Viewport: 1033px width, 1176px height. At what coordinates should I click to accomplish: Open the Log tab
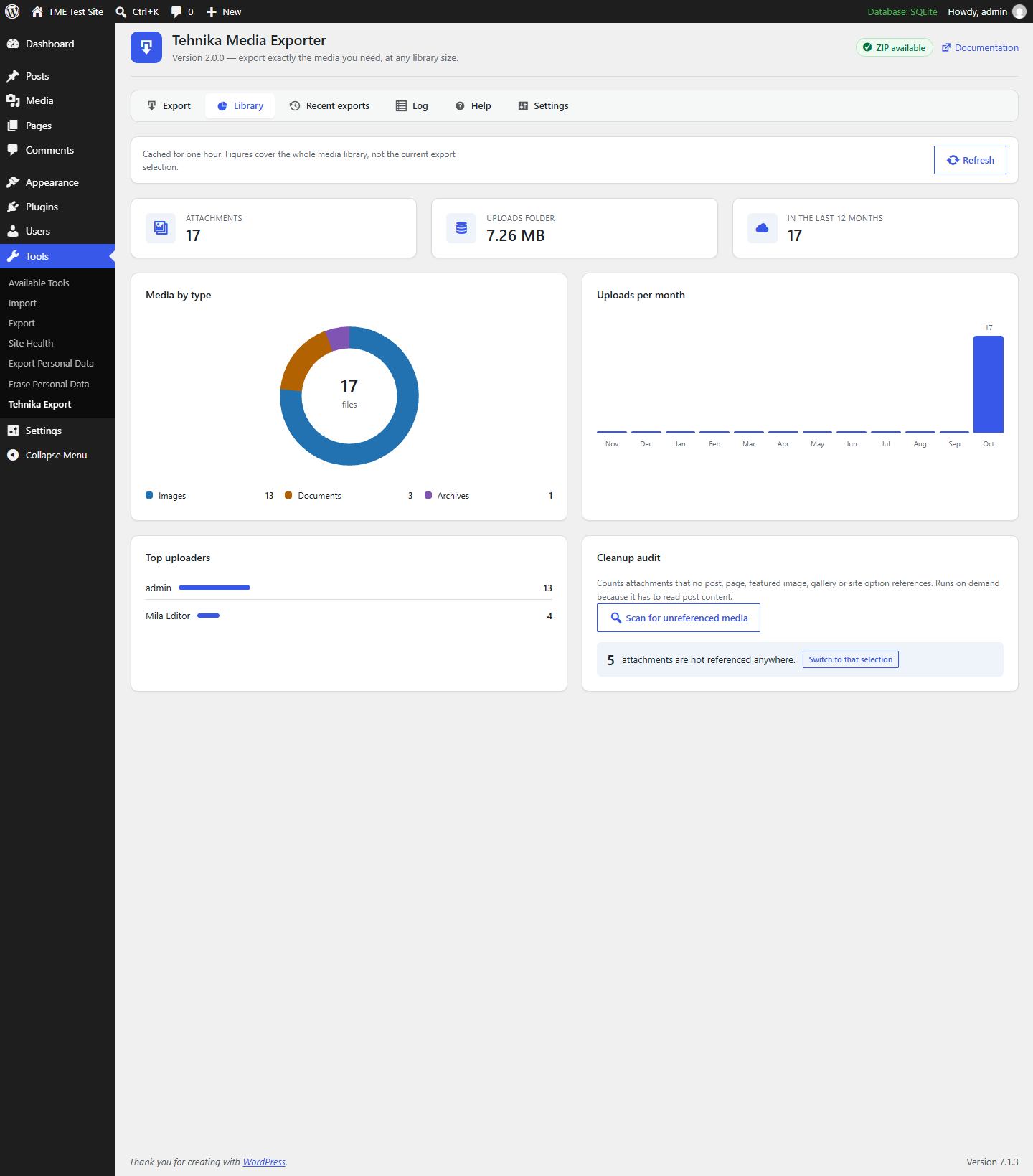coord(412,105)
